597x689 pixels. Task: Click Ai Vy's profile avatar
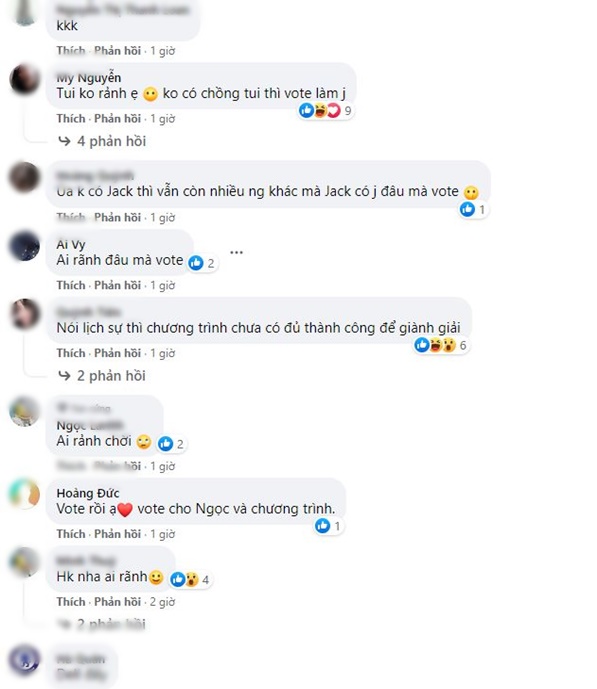point(25,246)
